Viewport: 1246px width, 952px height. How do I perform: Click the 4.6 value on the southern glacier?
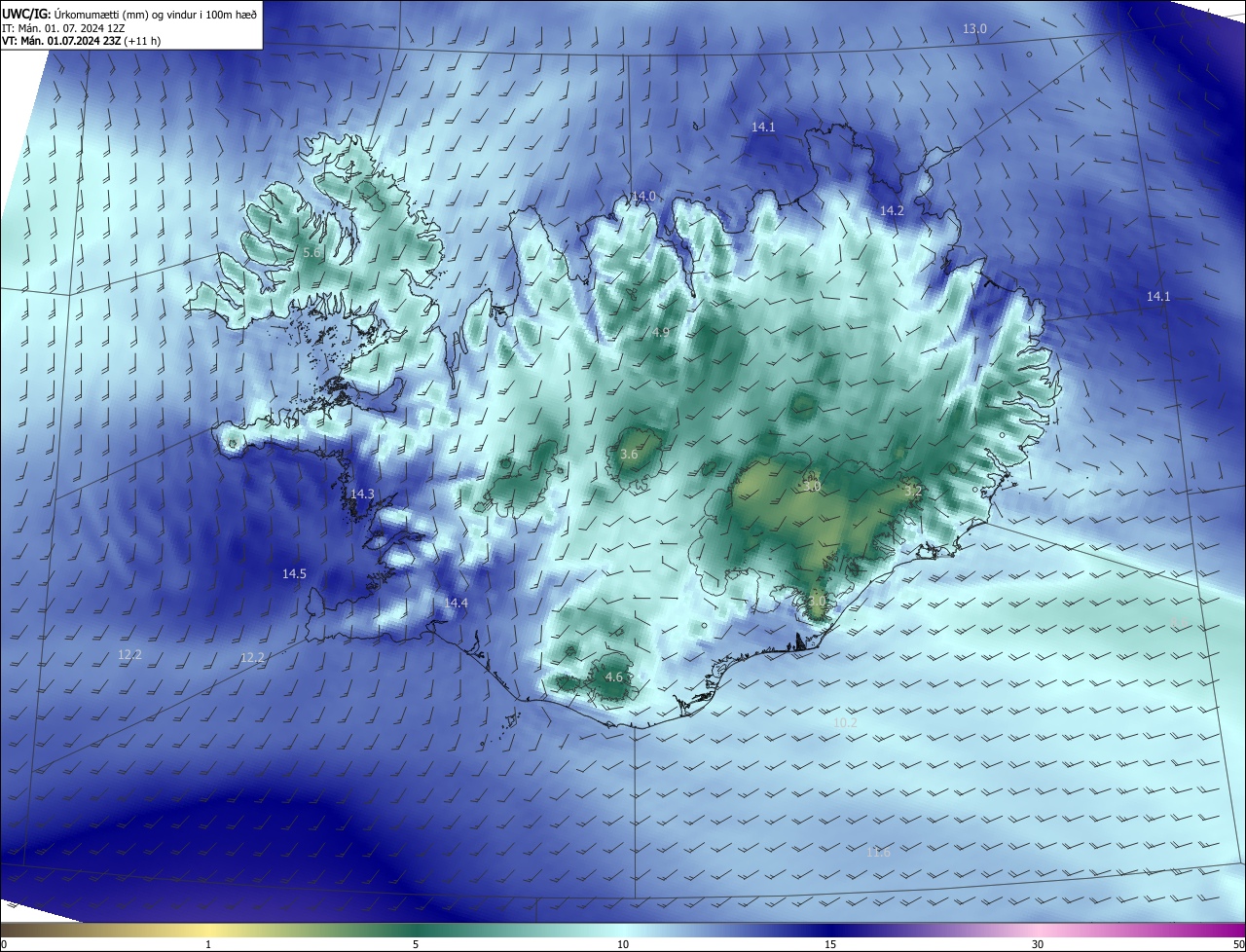[x=614, y=677]
